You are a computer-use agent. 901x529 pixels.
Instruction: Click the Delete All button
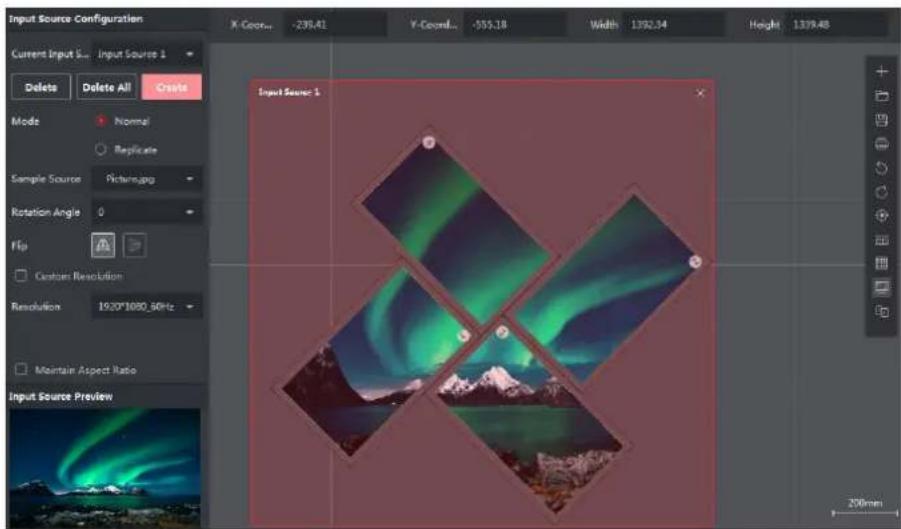[107, 87]
